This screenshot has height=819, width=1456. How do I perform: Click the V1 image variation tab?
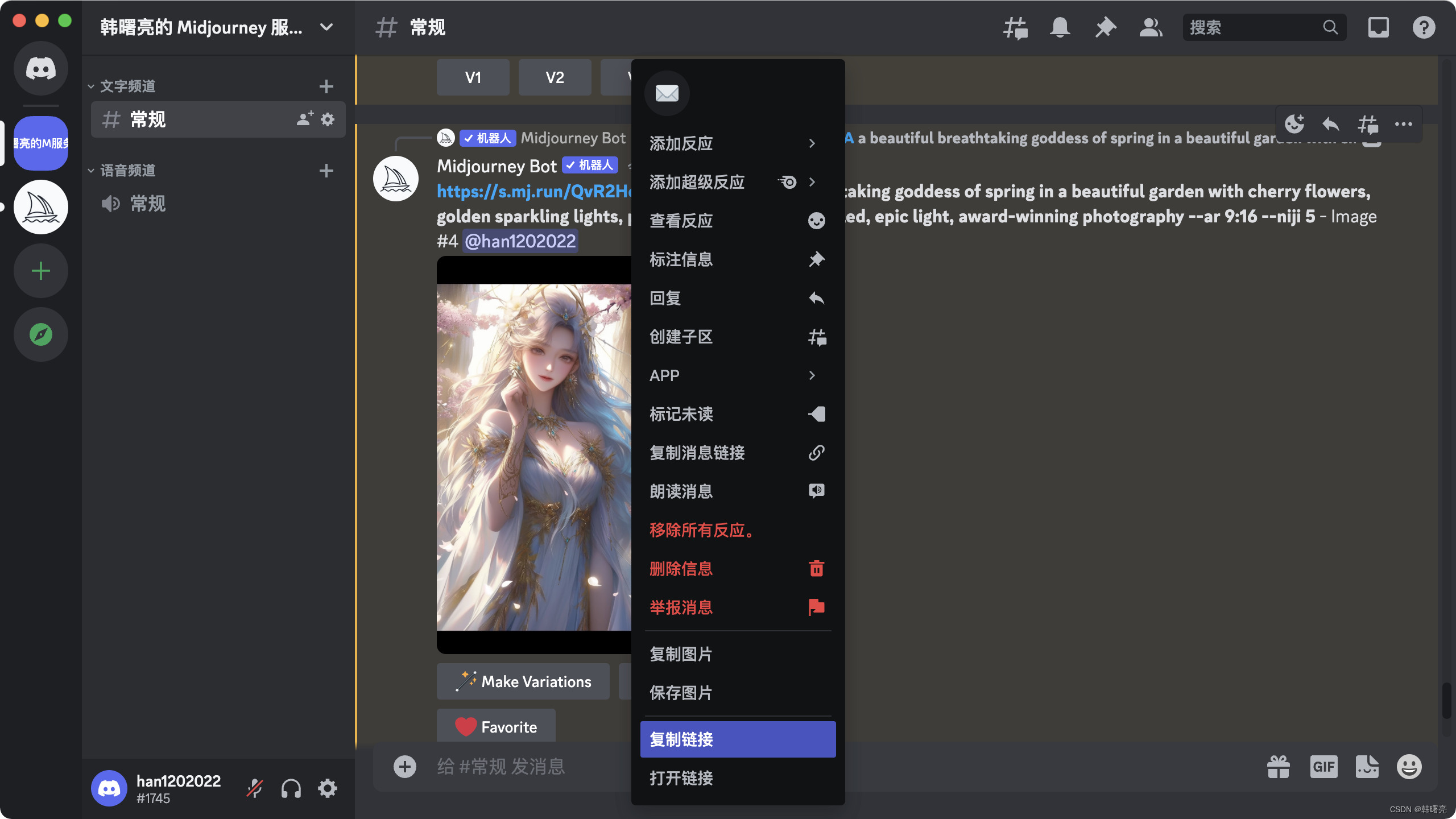coord(474,77)
